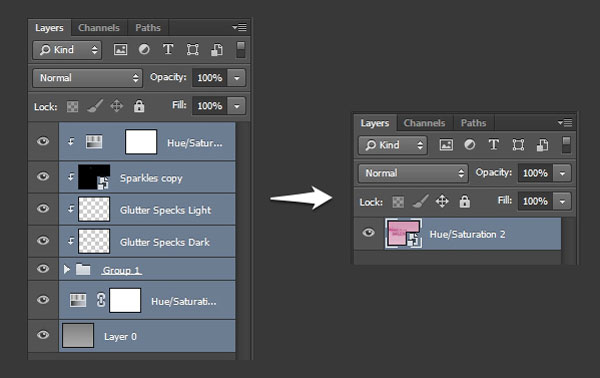Click the mask link icon on Hue/Saturati... layer

[101, 300]
